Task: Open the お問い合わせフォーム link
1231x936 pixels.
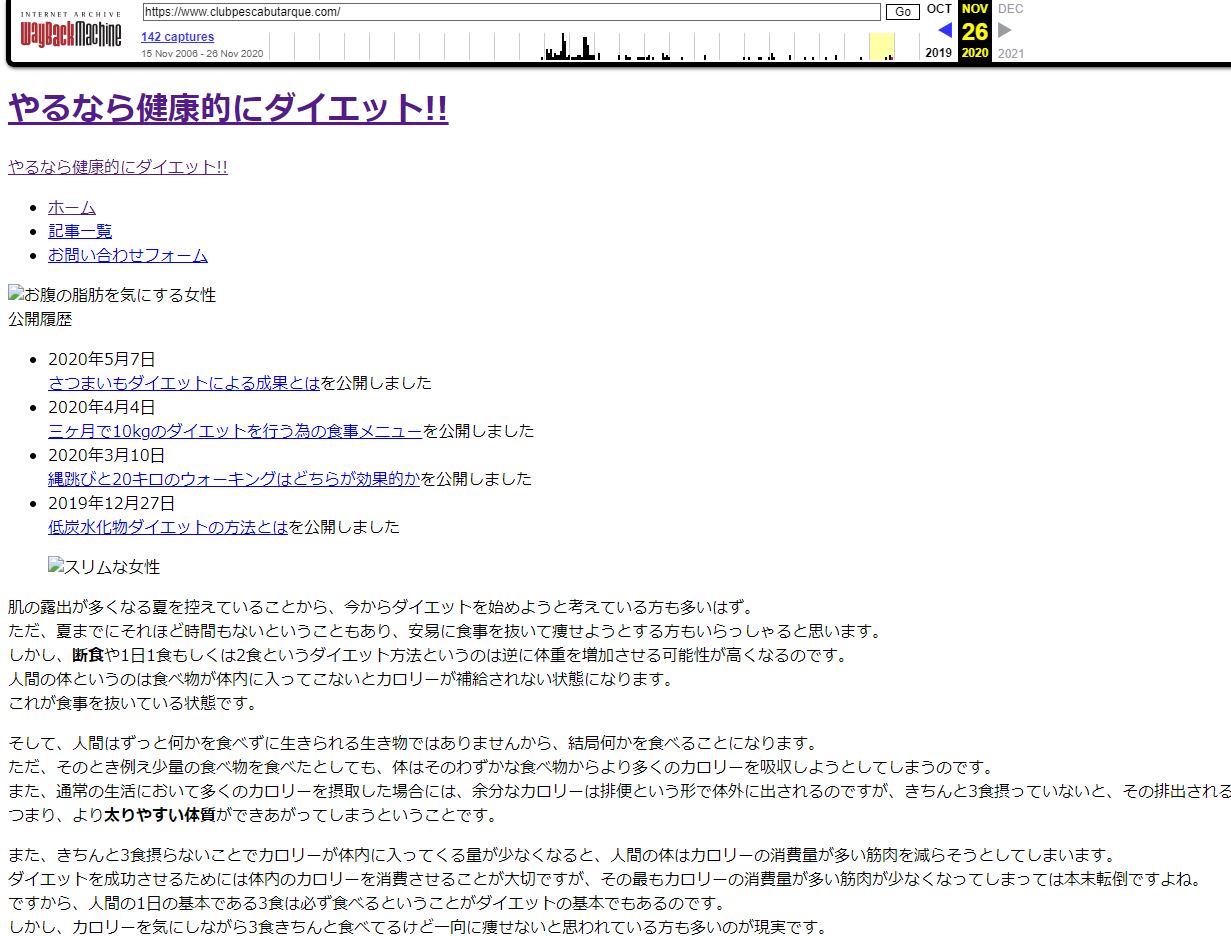Action: (x=128, y=255)
